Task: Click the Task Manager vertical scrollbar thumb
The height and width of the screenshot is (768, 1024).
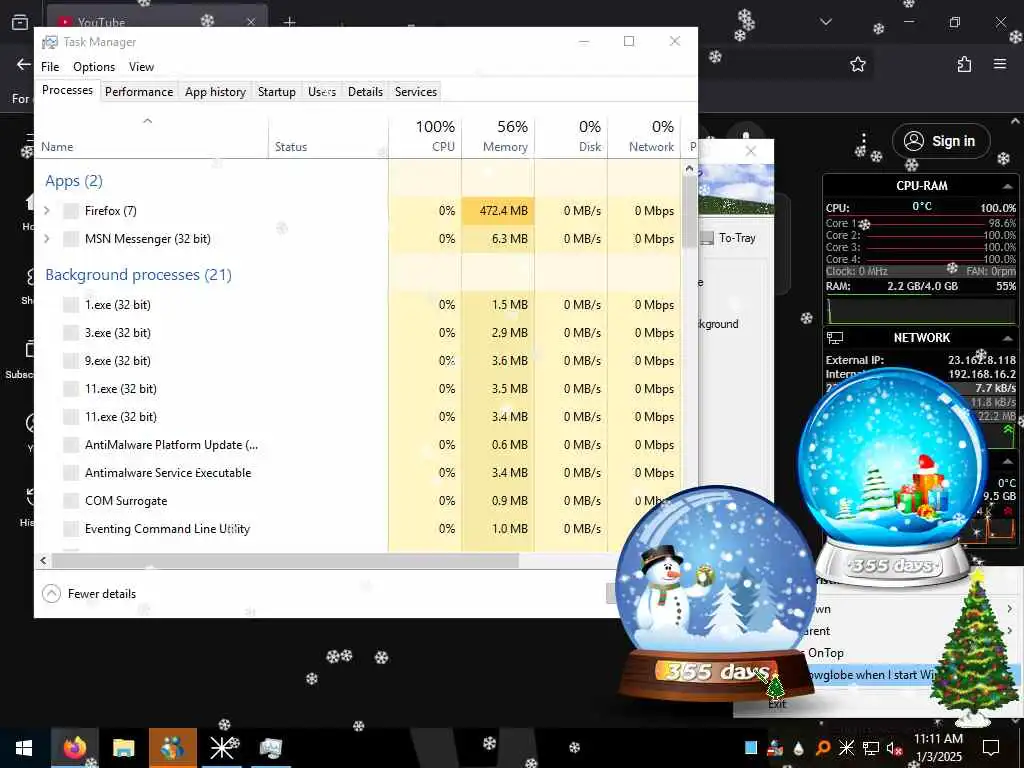Action: [x=689, y=212]
